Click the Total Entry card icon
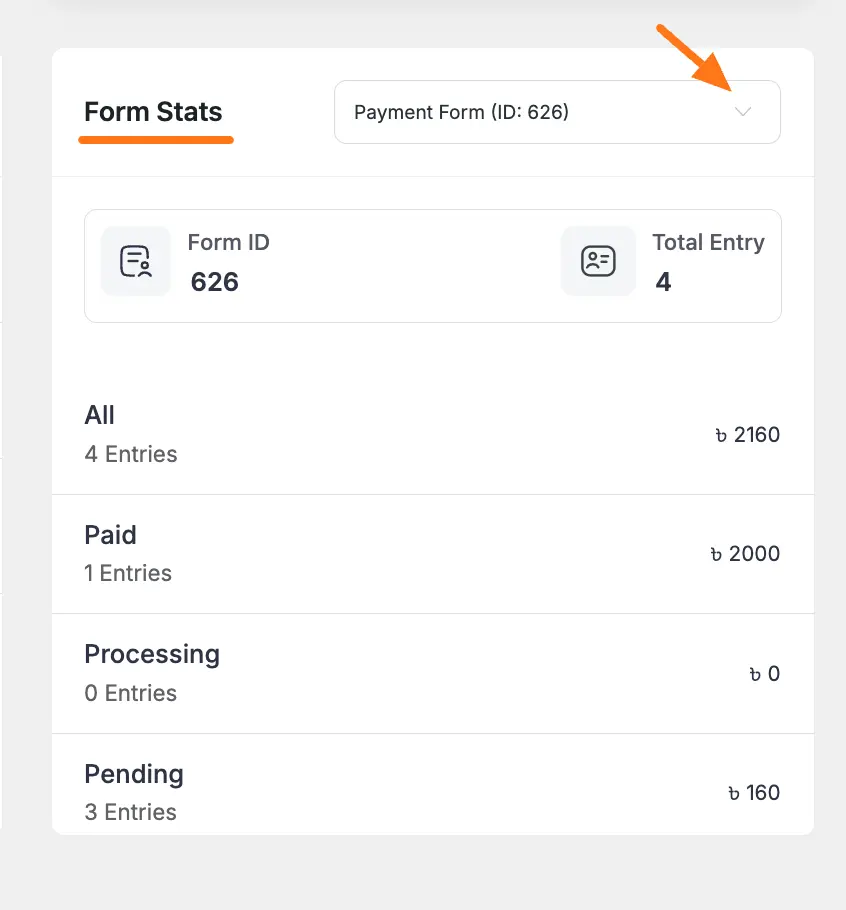 598,261
